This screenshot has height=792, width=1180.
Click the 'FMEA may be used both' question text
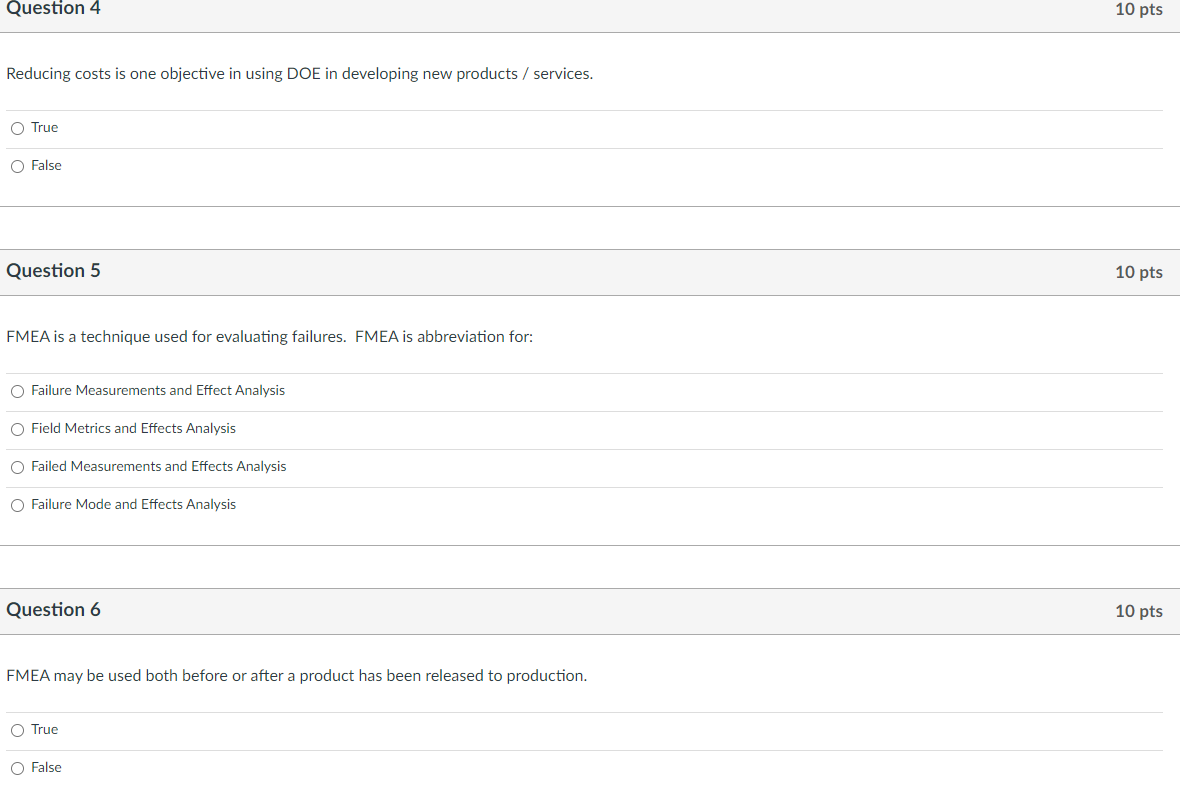point(297,675)
